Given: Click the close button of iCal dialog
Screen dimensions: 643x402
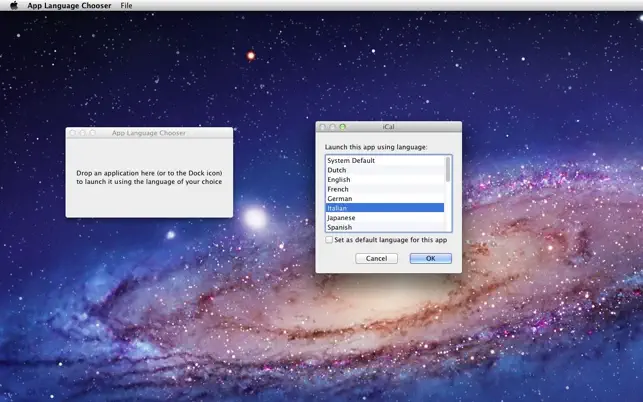Looking at the screenshot, I should (322, 127).
